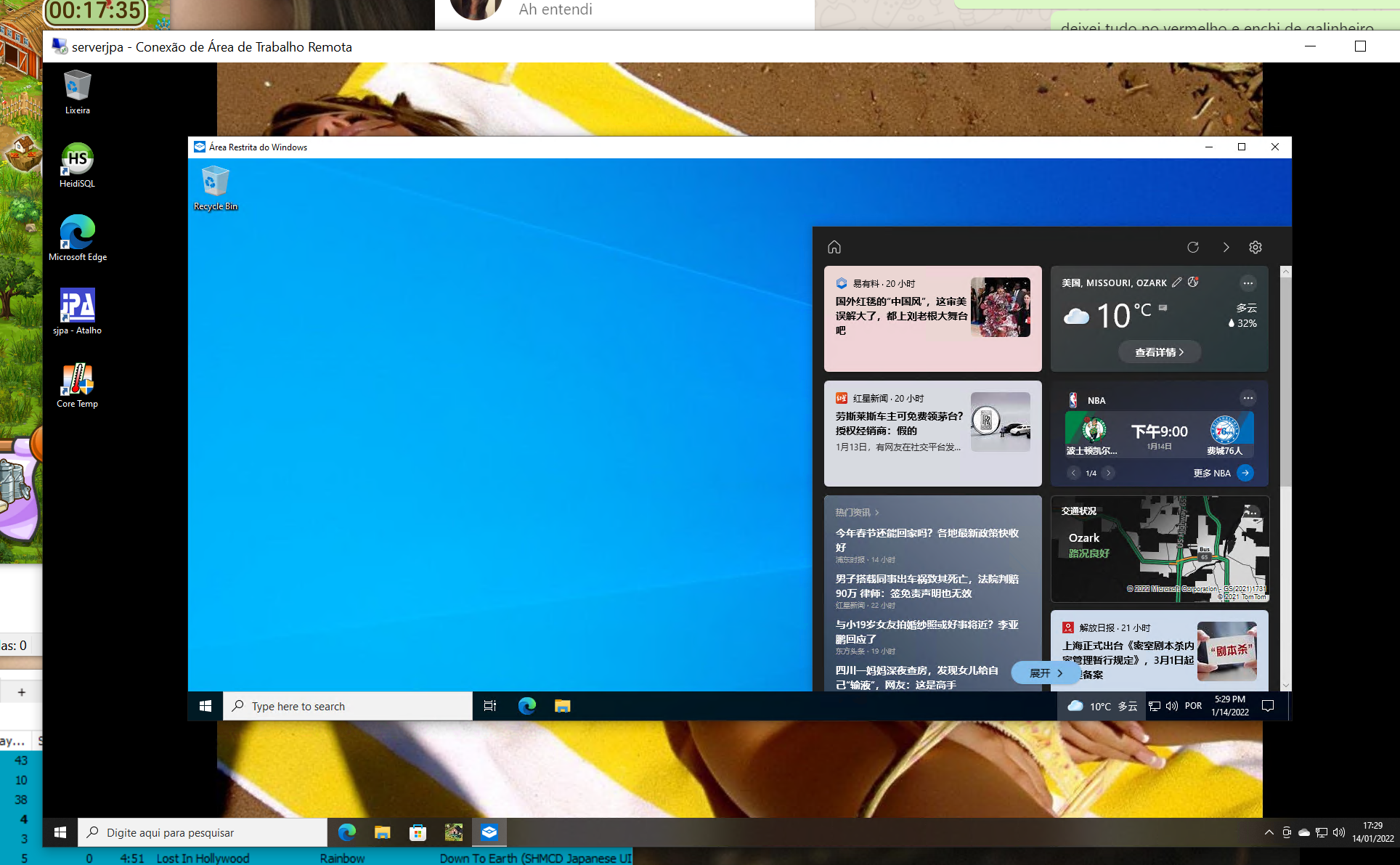The height and width of the screenshot is (865, 1400).
Task: Show next NBA game with right chevron
Action: [1108, 473]
